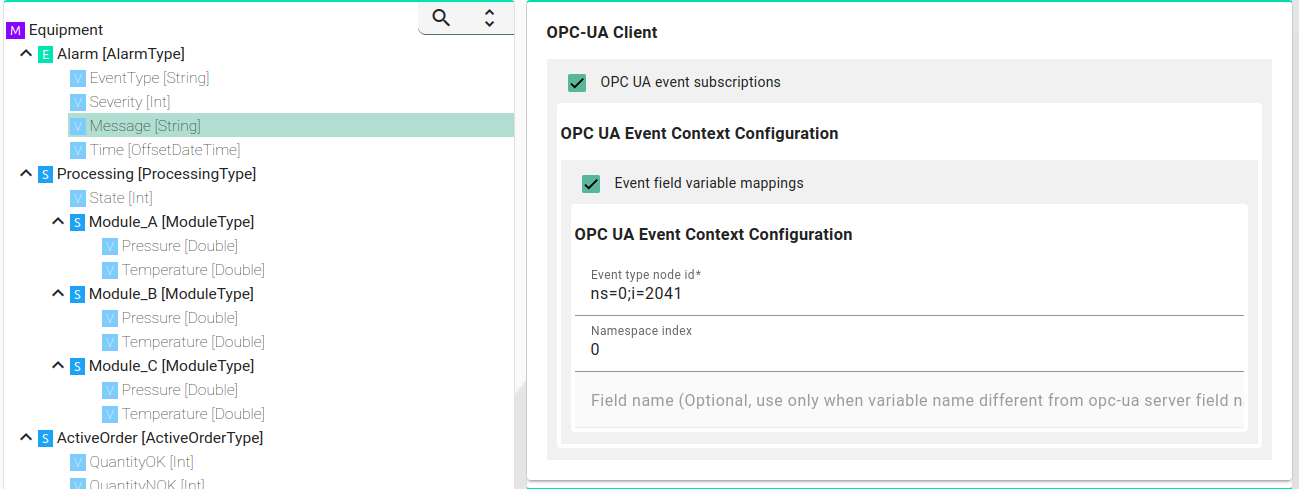Viewport: 1299px width, 489px height.
Task: Select Temperature [Double] under Module_B
Action: click(193, 342)
